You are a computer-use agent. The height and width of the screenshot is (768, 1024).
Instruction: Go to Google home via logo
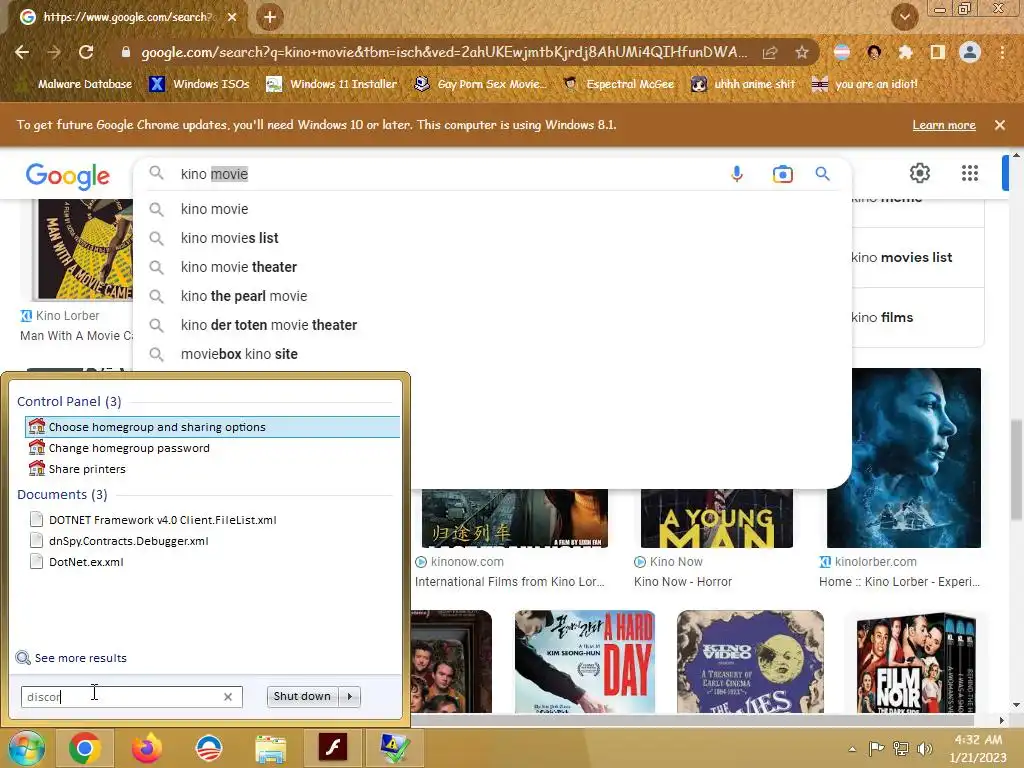click(68, 176)
